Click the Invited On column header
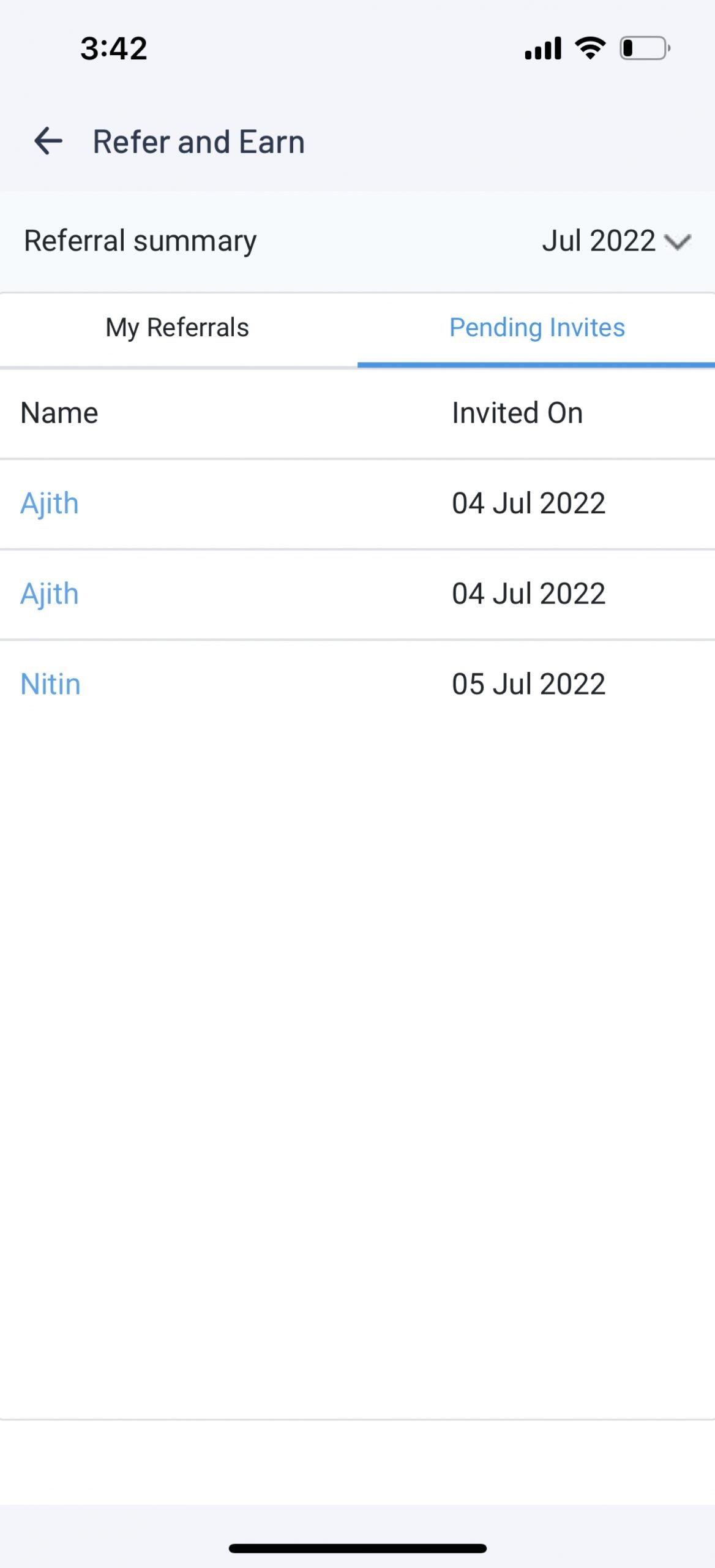Screen dimensions: 715x1568 [x=517, y=413]
